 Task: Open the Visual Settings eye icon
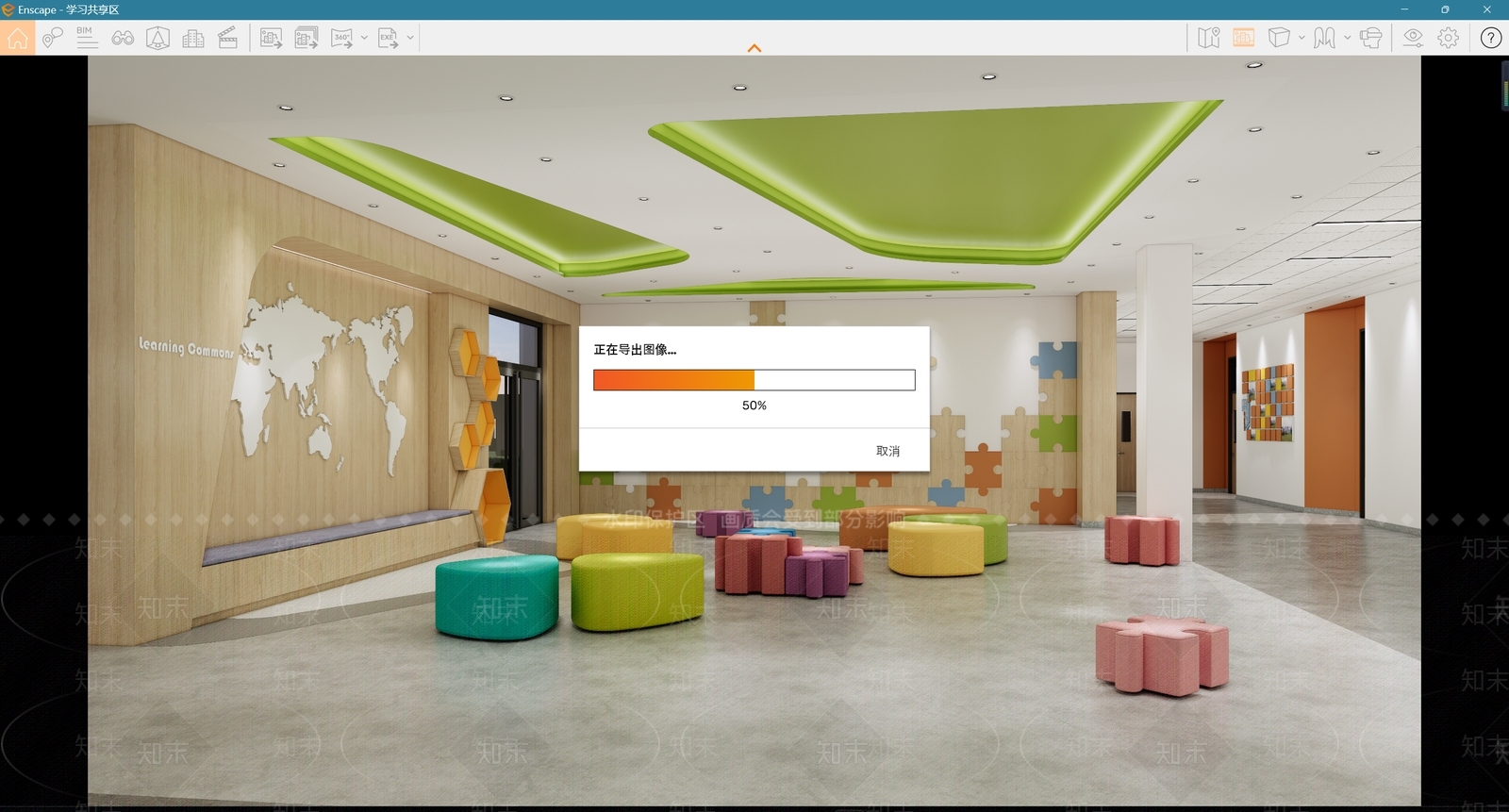point(1413,38)
